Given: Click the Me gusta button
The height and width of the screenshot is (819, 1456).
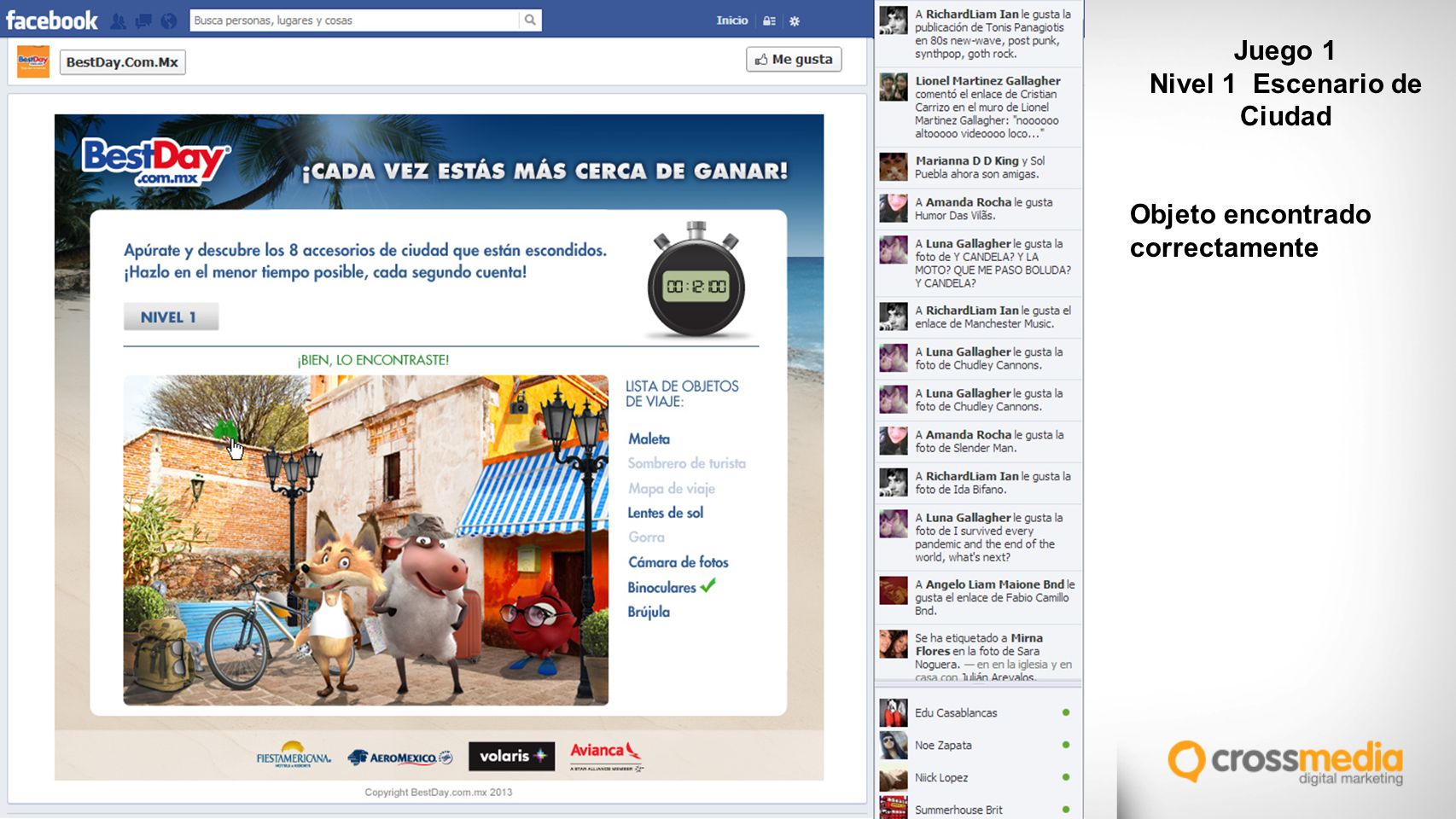Looking at the screenshot, I should point(794,59).
